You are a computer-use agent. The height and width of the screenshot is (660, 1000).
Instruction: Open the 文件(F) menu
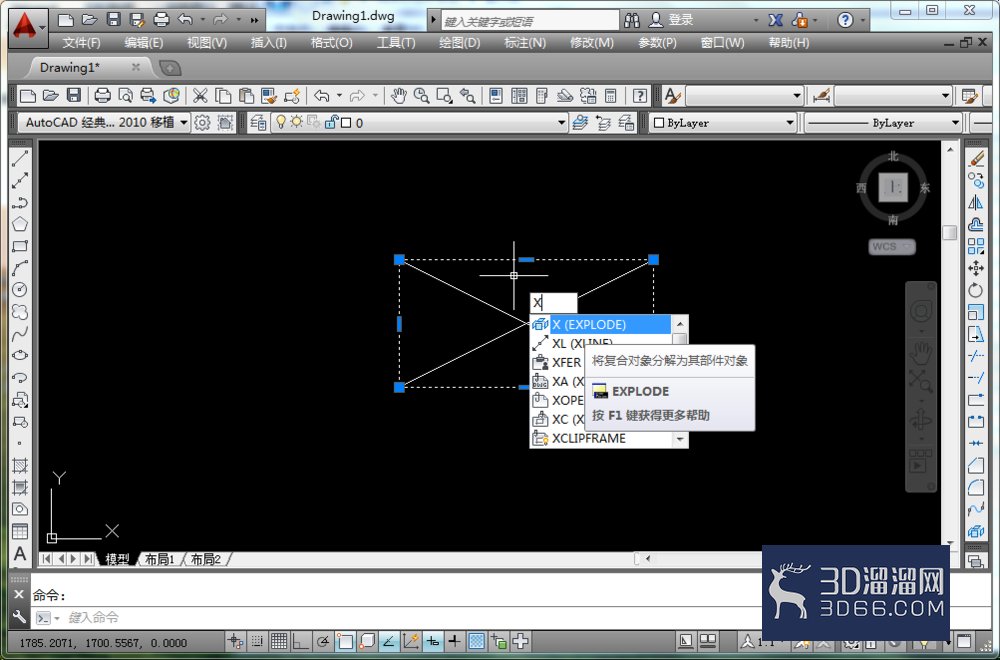tap(81, 43)
